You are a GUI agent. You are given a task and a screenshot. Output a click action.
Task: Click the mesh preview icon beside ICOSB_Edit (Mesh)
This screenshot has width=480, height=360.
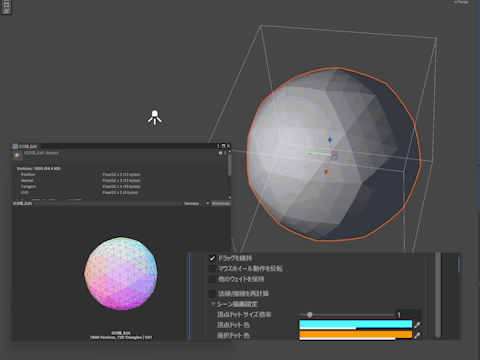coord(17,155)
